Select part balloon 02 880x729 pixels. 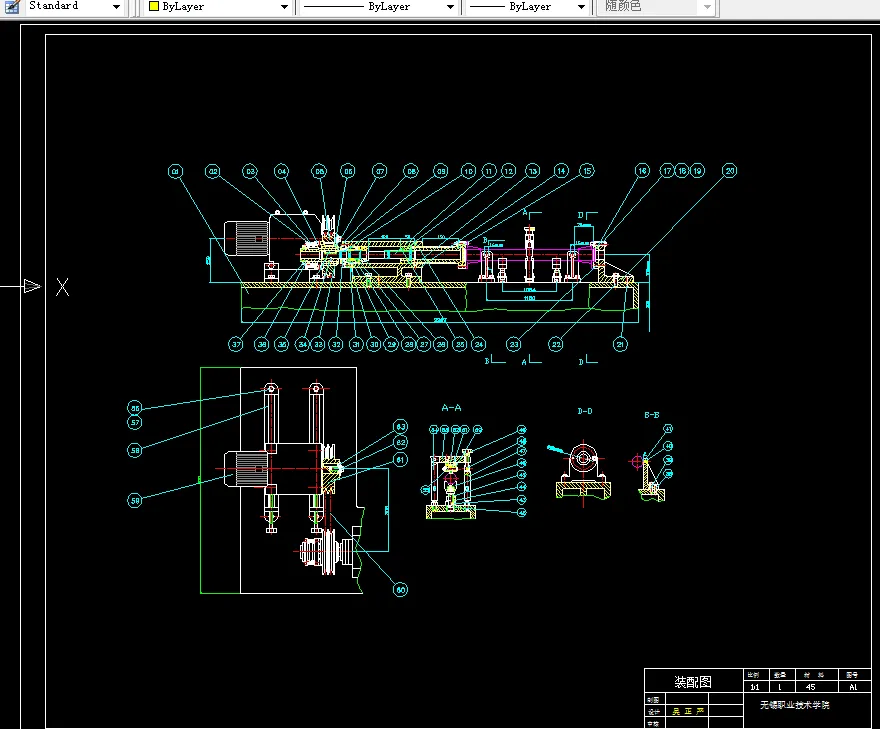point(213,171)
